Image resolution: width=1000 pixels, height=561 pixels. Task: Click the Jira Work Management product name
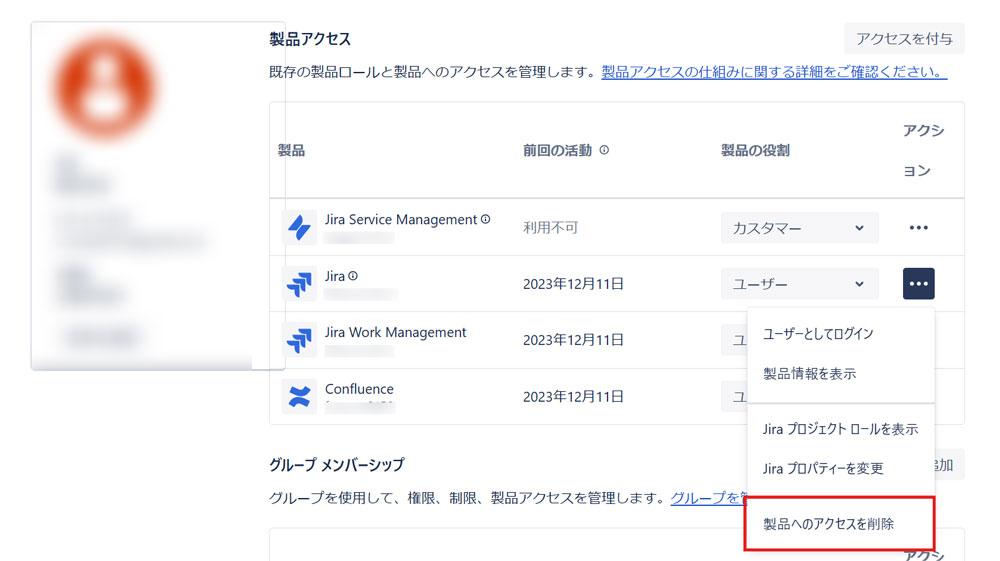395,332
